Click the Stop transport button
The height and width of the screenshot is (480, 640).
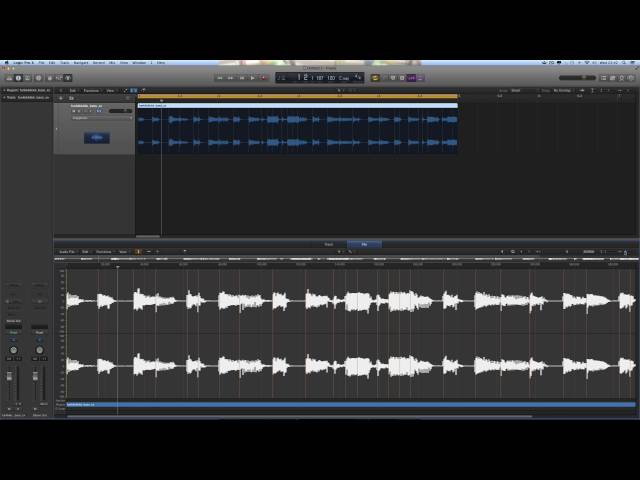(242, 78)
